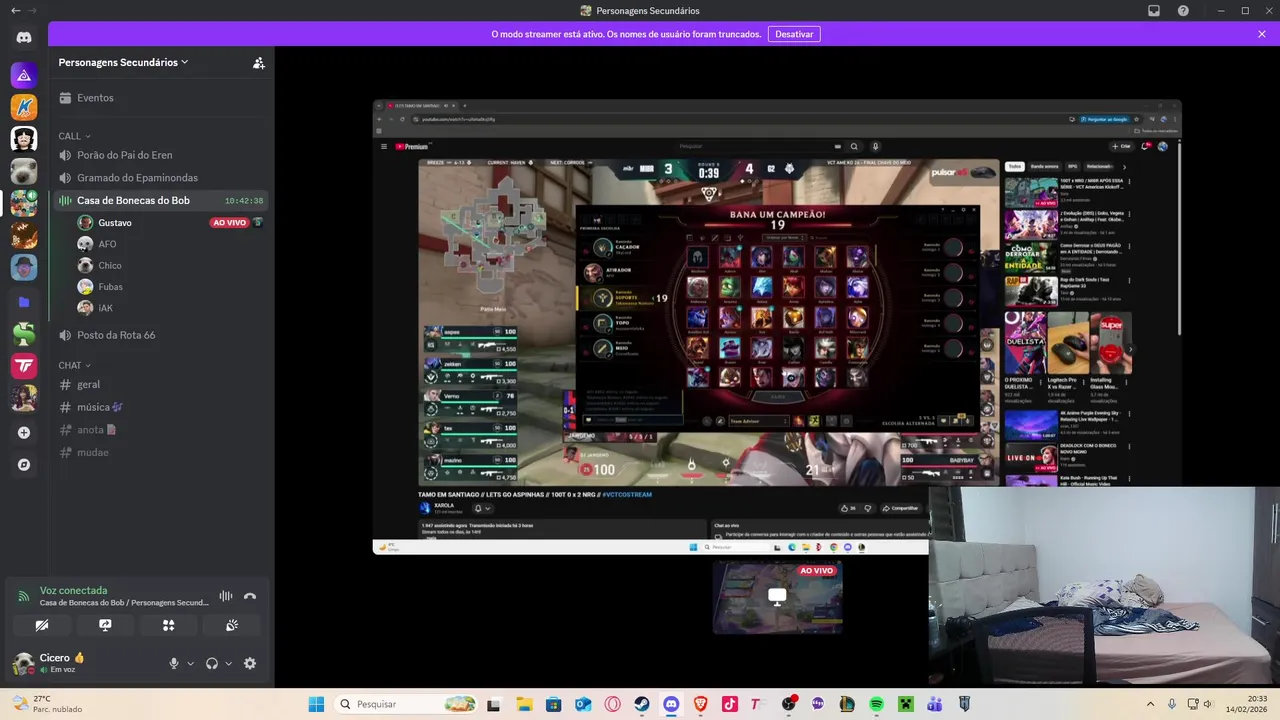This screenshot has width=1280, height=720.
Task: Join Posto da Rota 66 voice channel
Action: click(160, 335)
